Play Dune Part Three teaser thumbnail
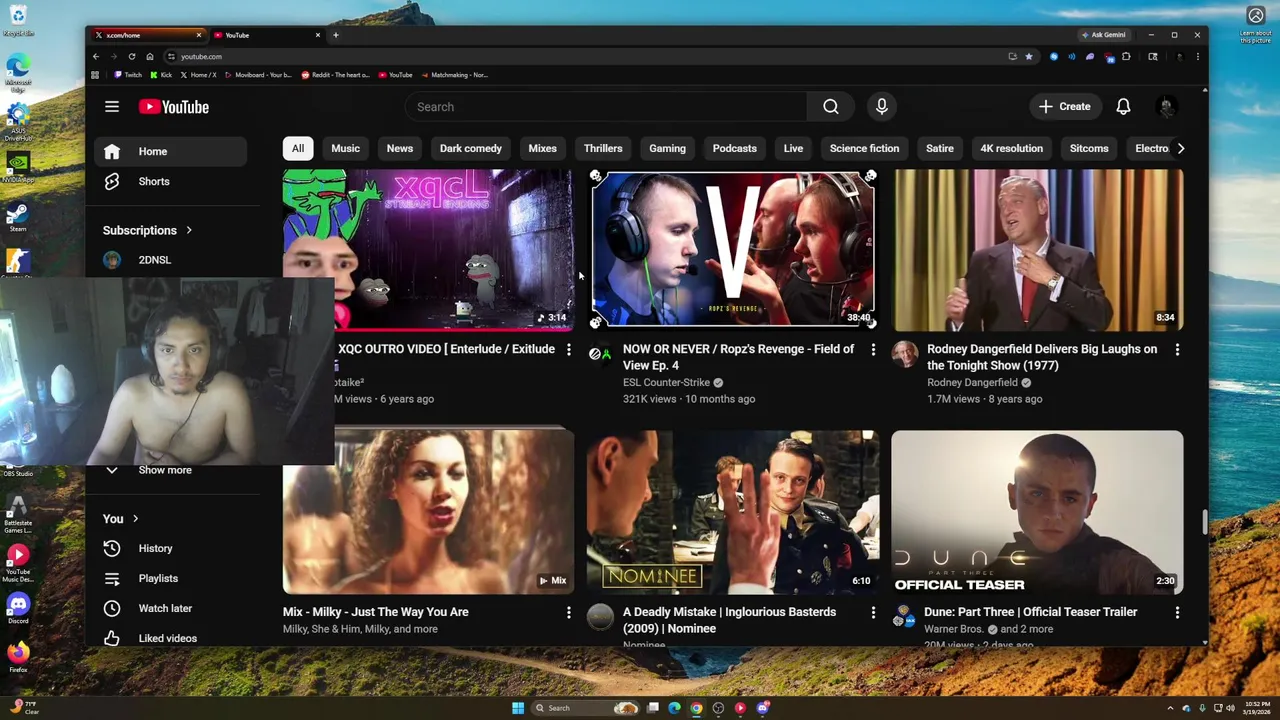 click(x=1037, y=512)
